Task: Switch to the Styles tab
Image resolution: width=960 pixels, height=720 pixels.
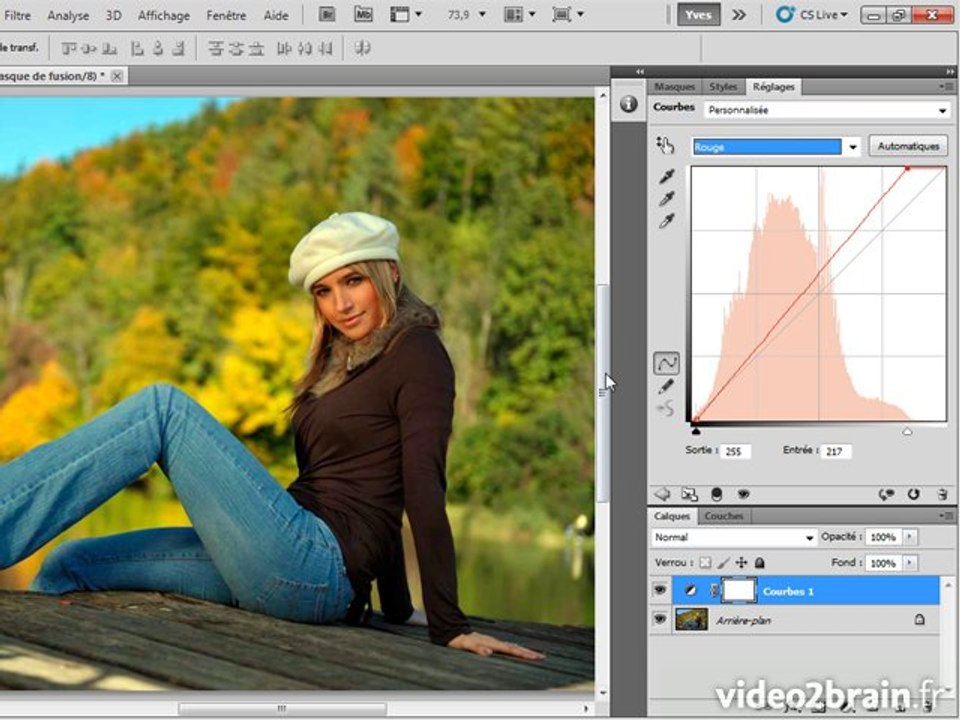Action: 723,87
